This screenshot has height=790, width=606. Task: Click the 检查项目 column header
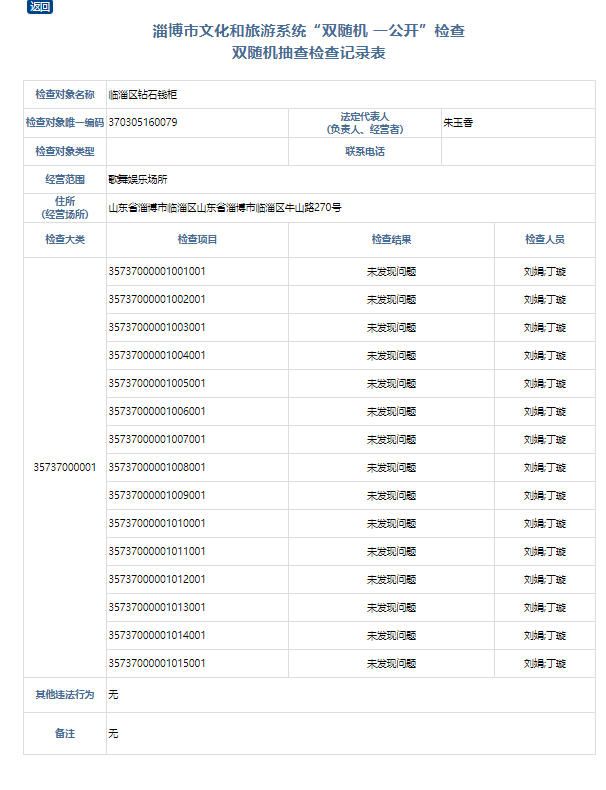[197, 240]
